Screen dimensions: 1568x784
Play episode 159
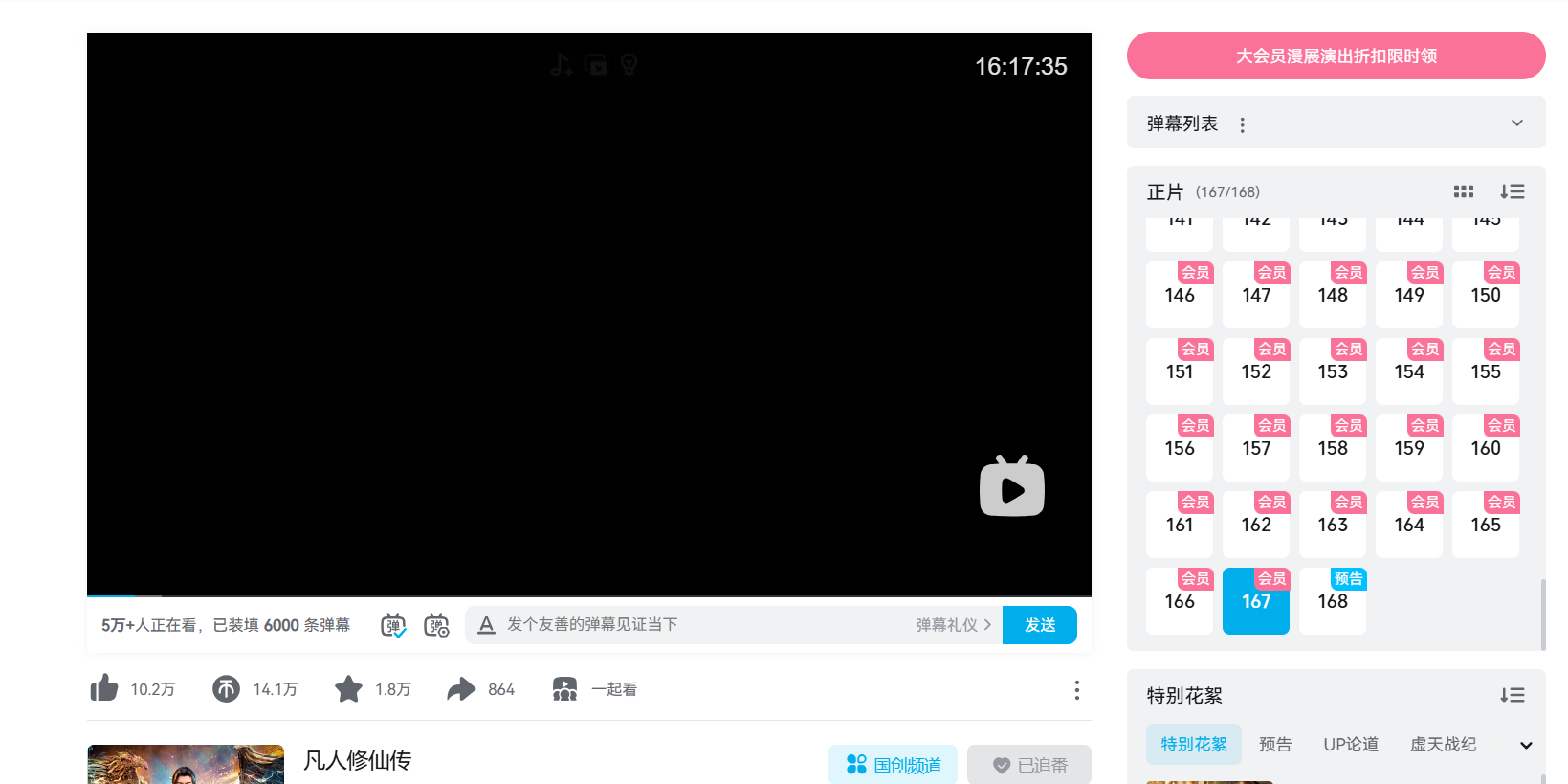click(x=1409, y=448)
